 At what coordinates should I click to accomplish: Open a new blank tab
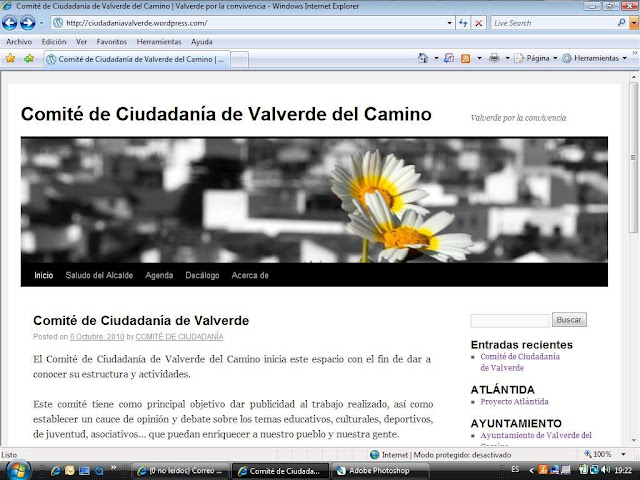[240, 60]
